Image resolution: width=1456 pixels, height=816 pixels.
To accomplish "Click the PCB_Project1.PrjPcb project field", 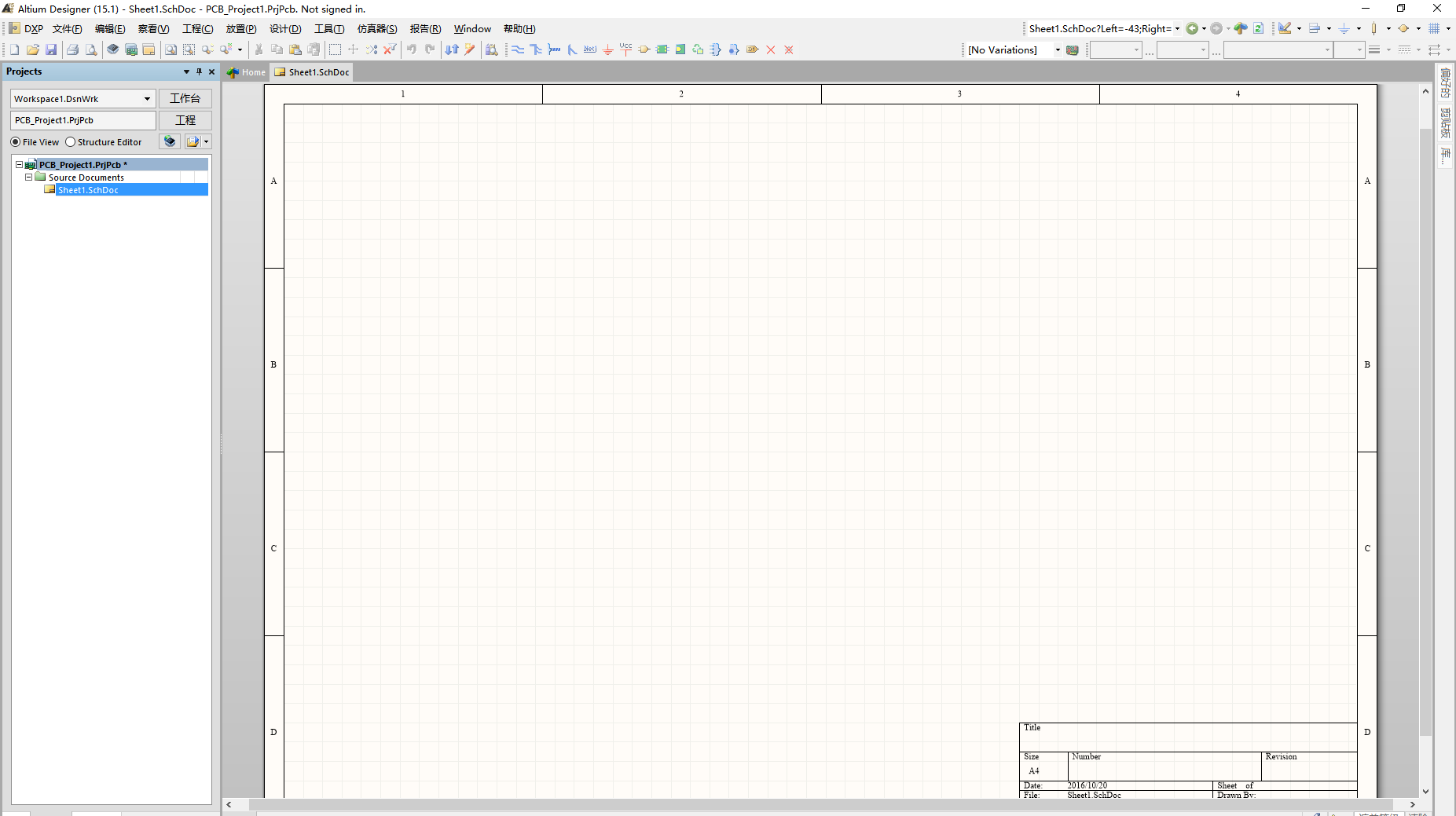I will [x=83, y=120].
